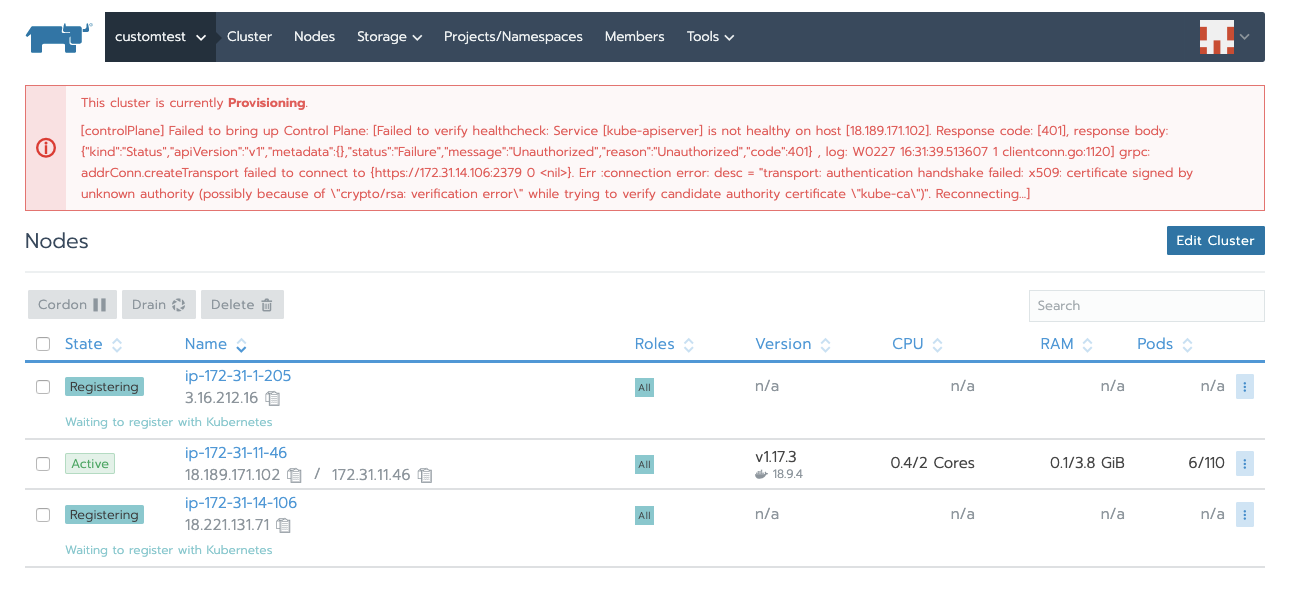Click the error info icon in the banner
This screenshot has height=596, width=1296.
[45, 148]
